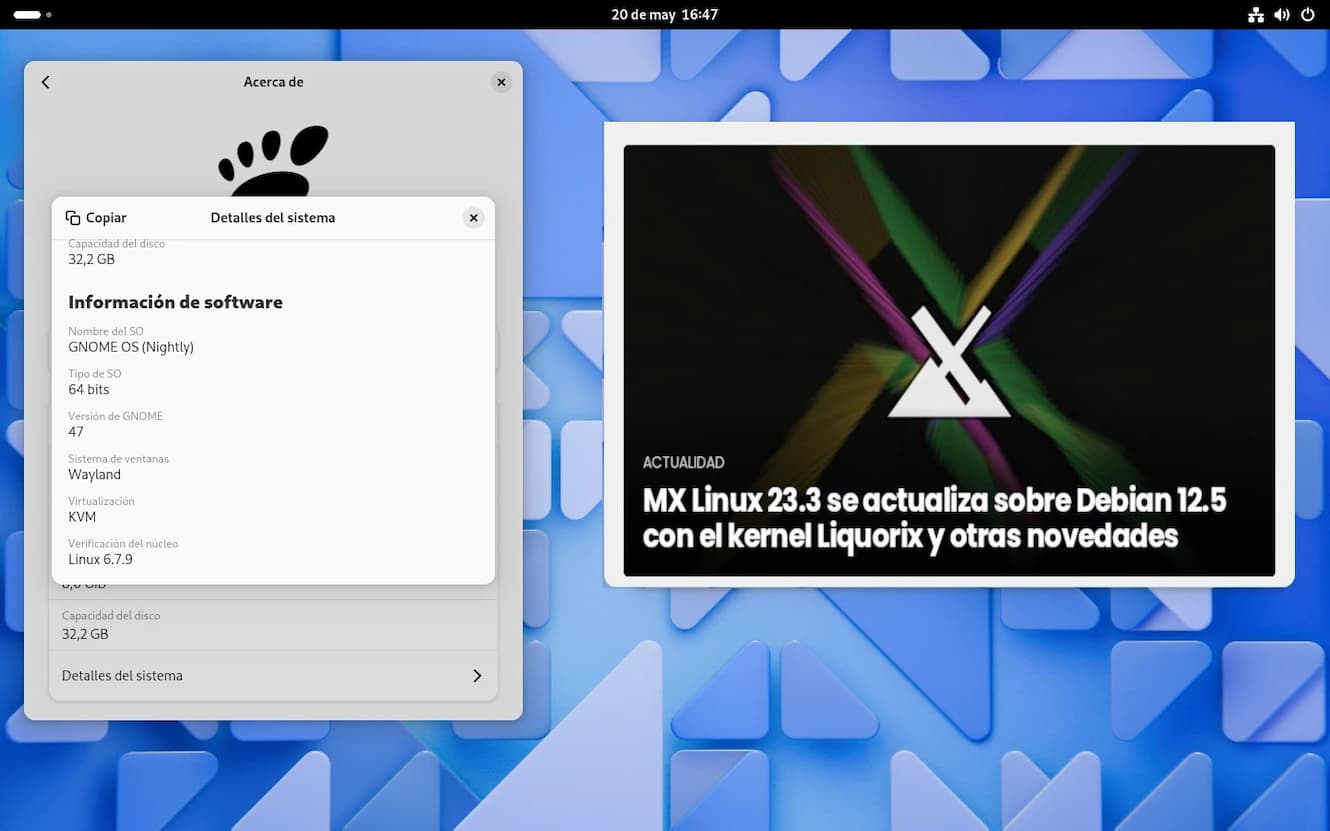This screenshot has height=831, width=1330.
Task: Close the Detalles del sistema dialog
Action: click(x=474, y=218)
